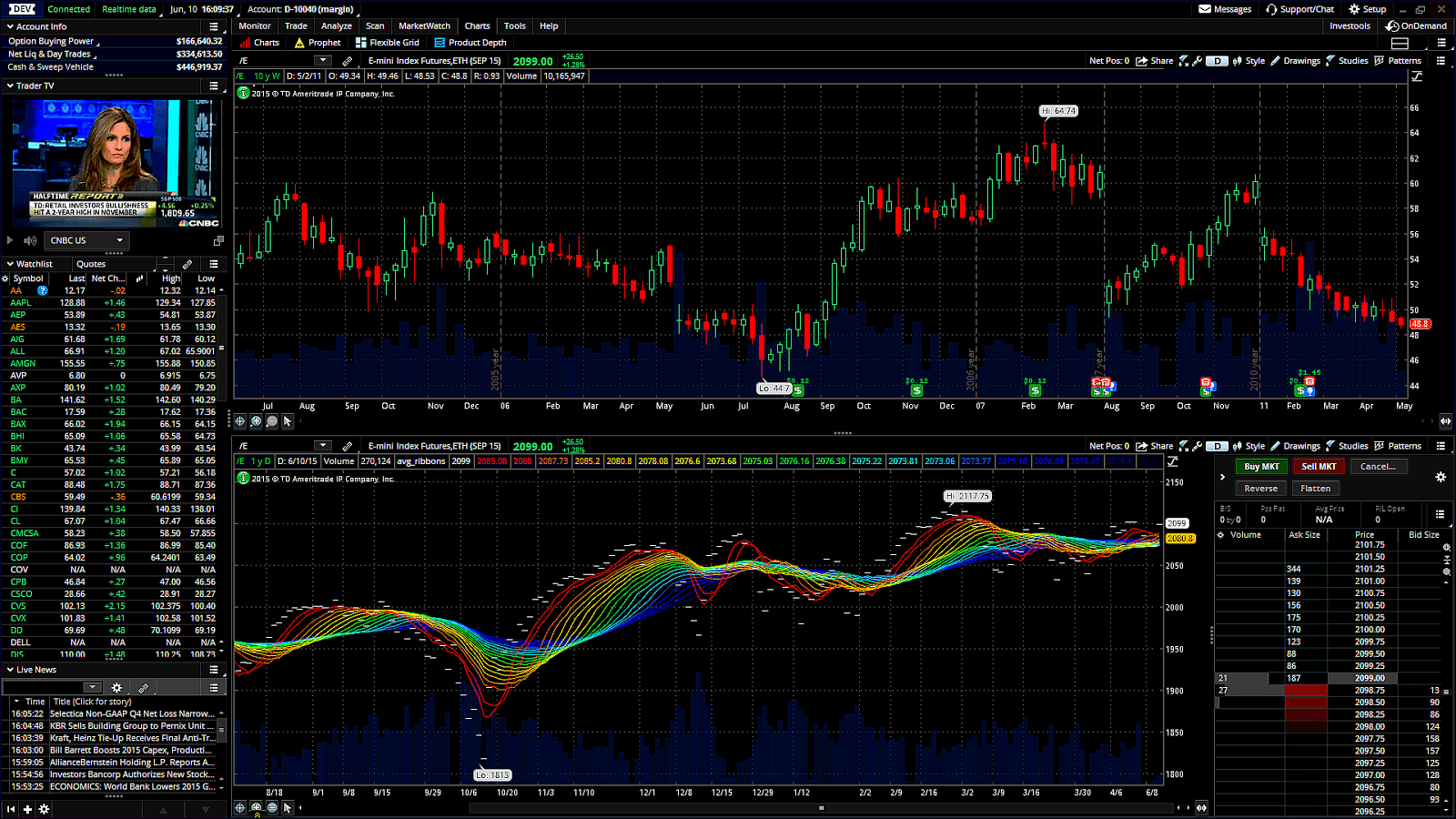The height and width of the screenshot is (819, 1456).
Task: Open the Quotes watchlist selector
Action: click(116, 264)
